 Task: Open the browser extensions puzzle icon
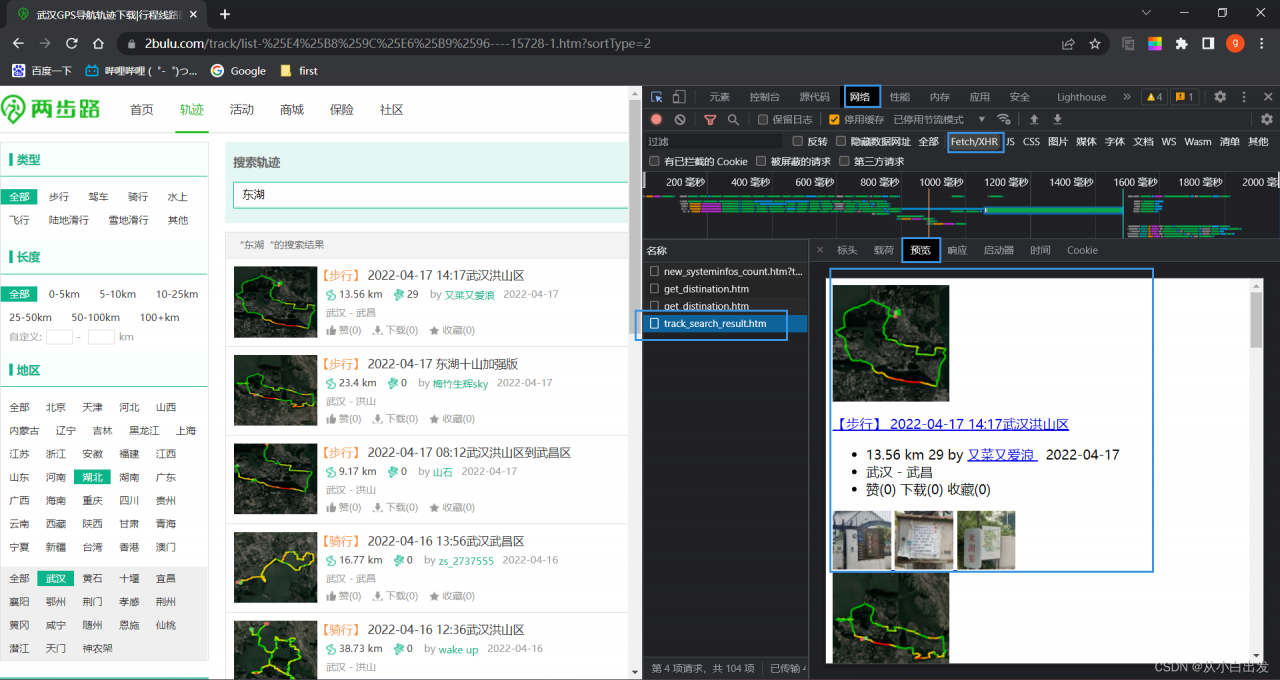(x=1182, y=44)
